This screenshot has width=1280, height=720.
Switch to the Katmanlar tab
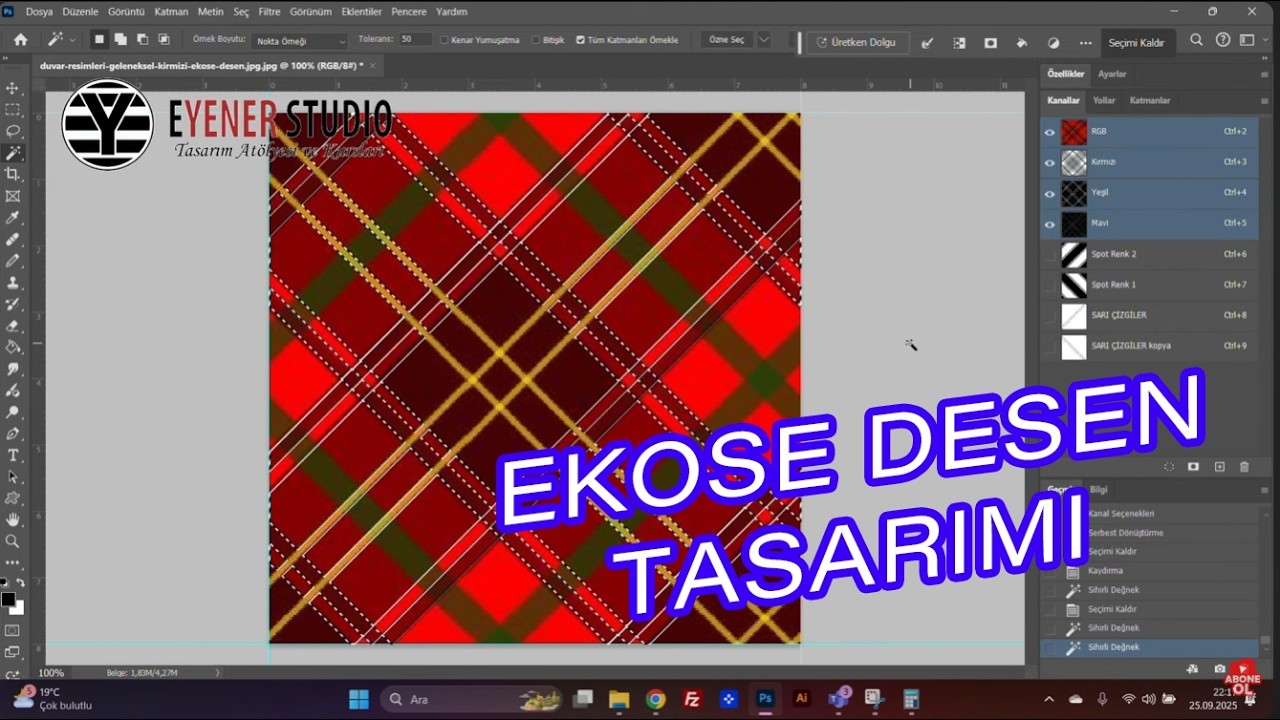(x=1150, y=101)
